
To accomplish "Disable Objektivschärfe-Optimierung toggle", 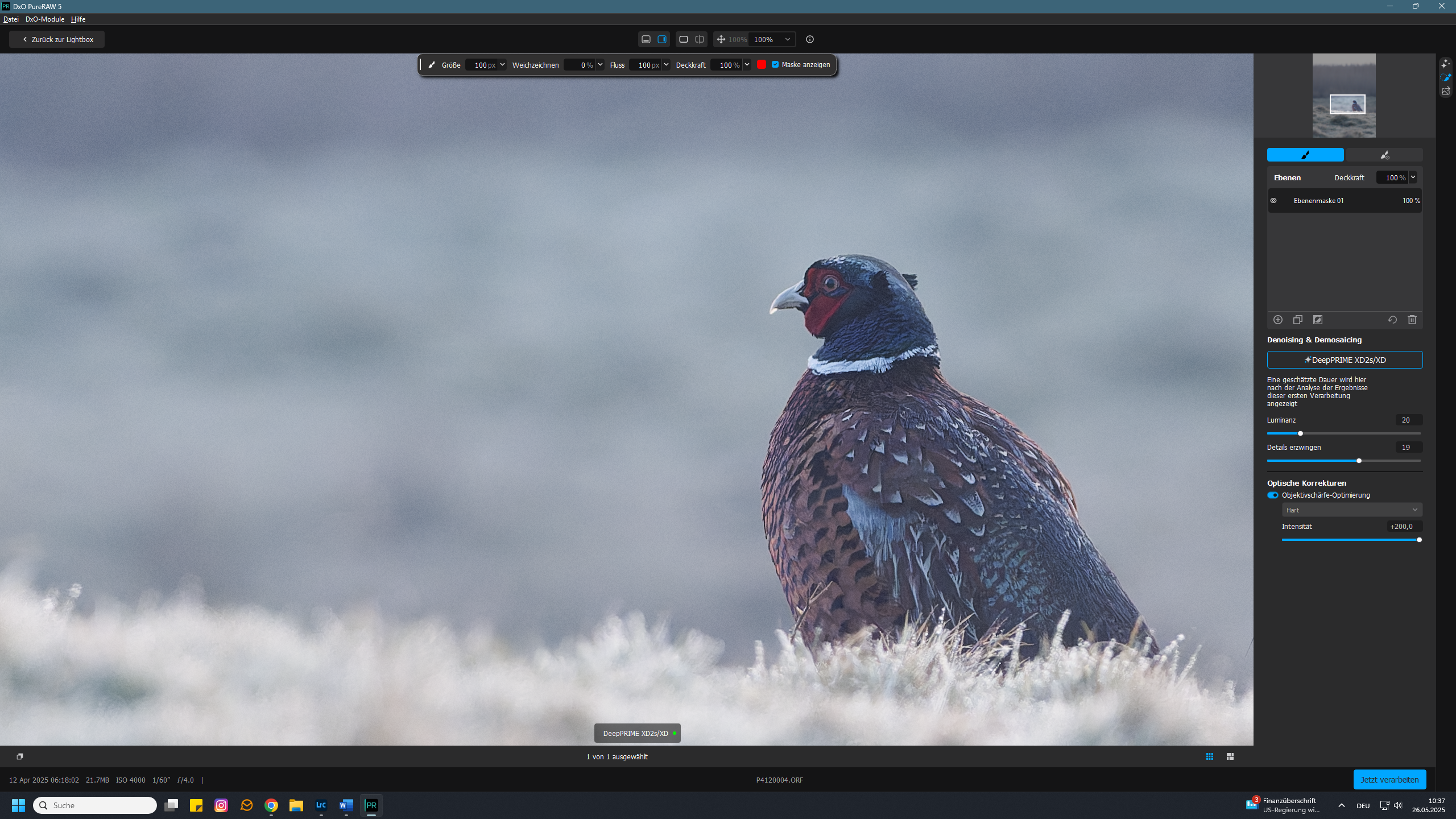I will tap(1273, 495).
